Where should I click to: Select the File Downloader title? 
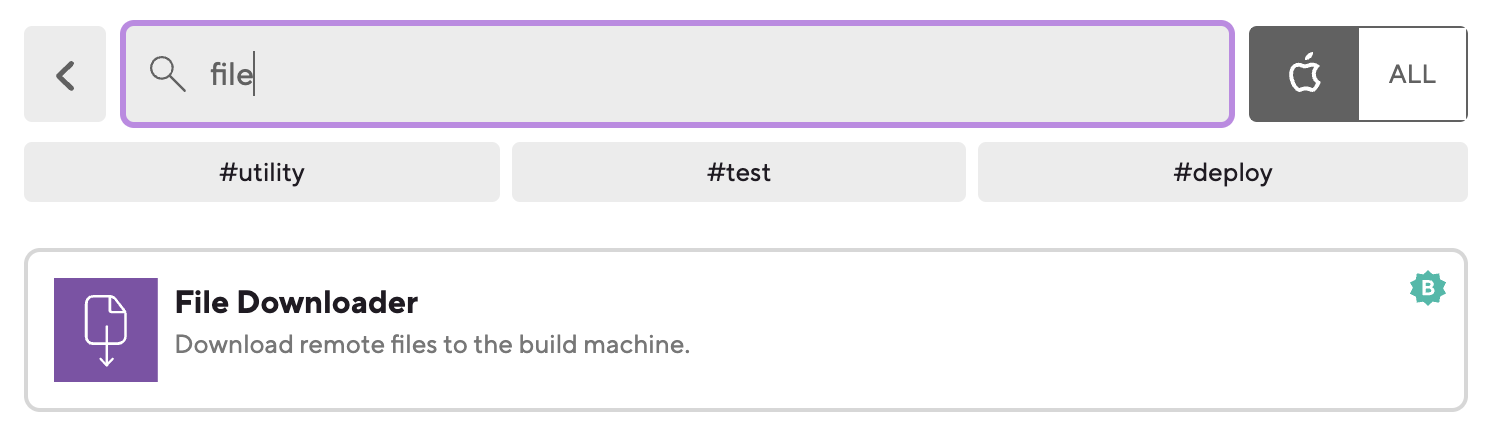296,302
